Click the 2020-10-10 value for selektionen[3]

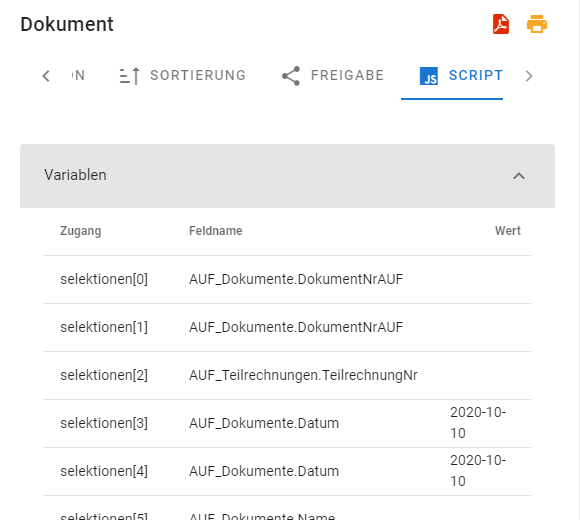[478, 423]
